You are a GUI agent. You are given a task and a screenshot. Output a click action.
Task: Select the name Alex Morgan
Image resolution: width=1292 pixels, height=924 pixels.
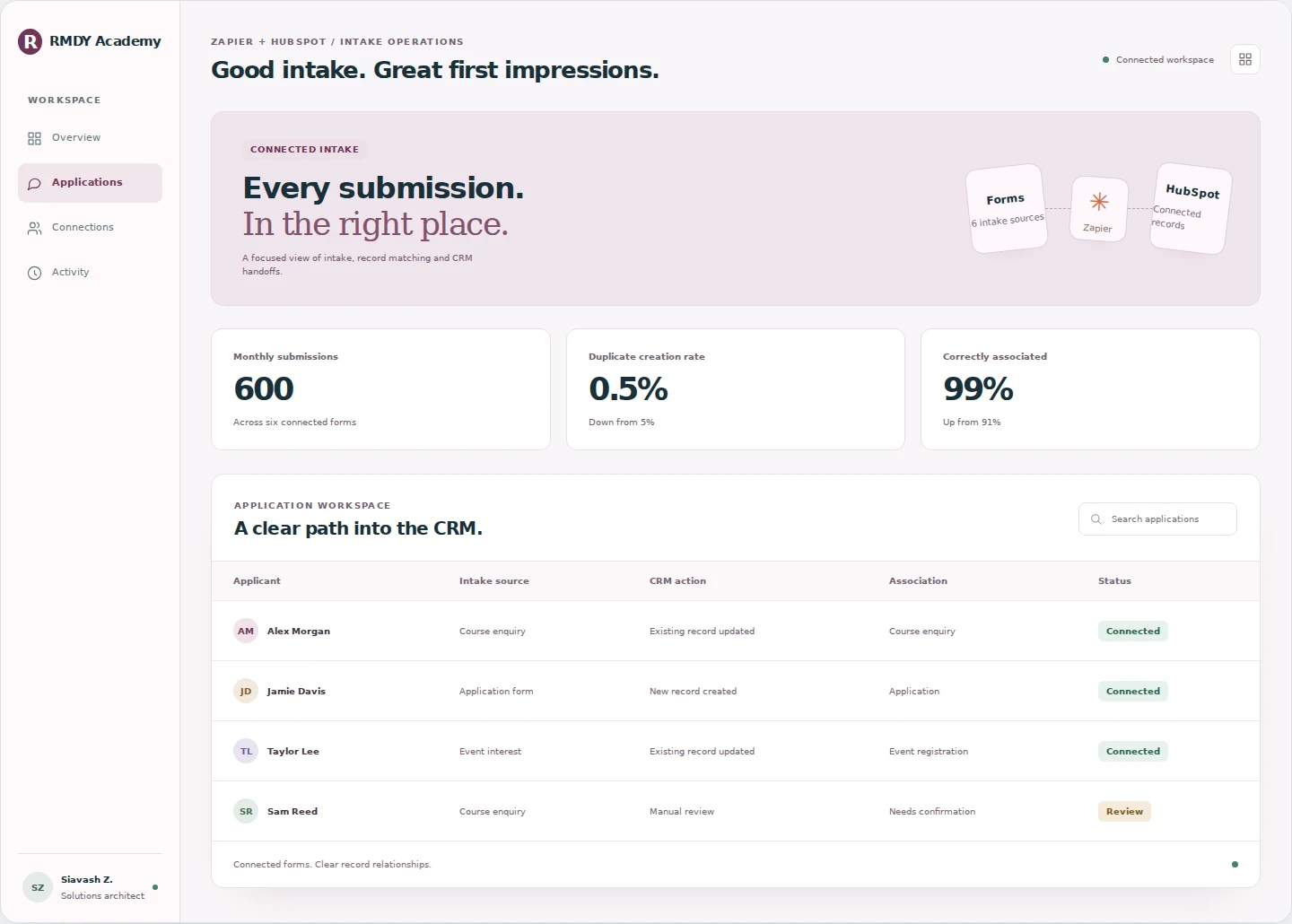pyautogui.click(x=299, y=632)
